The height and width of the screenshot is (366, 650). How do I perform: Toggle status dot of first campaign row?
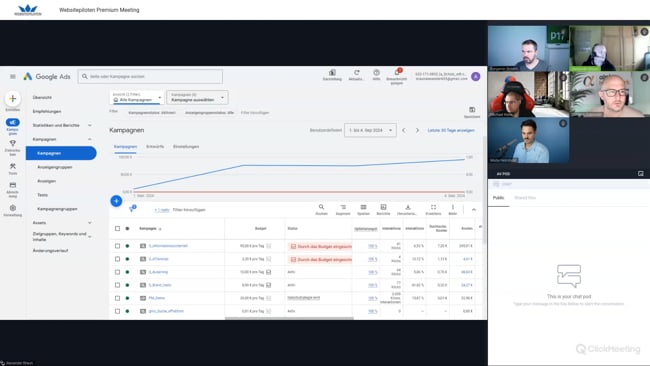(x=127, y=246)
